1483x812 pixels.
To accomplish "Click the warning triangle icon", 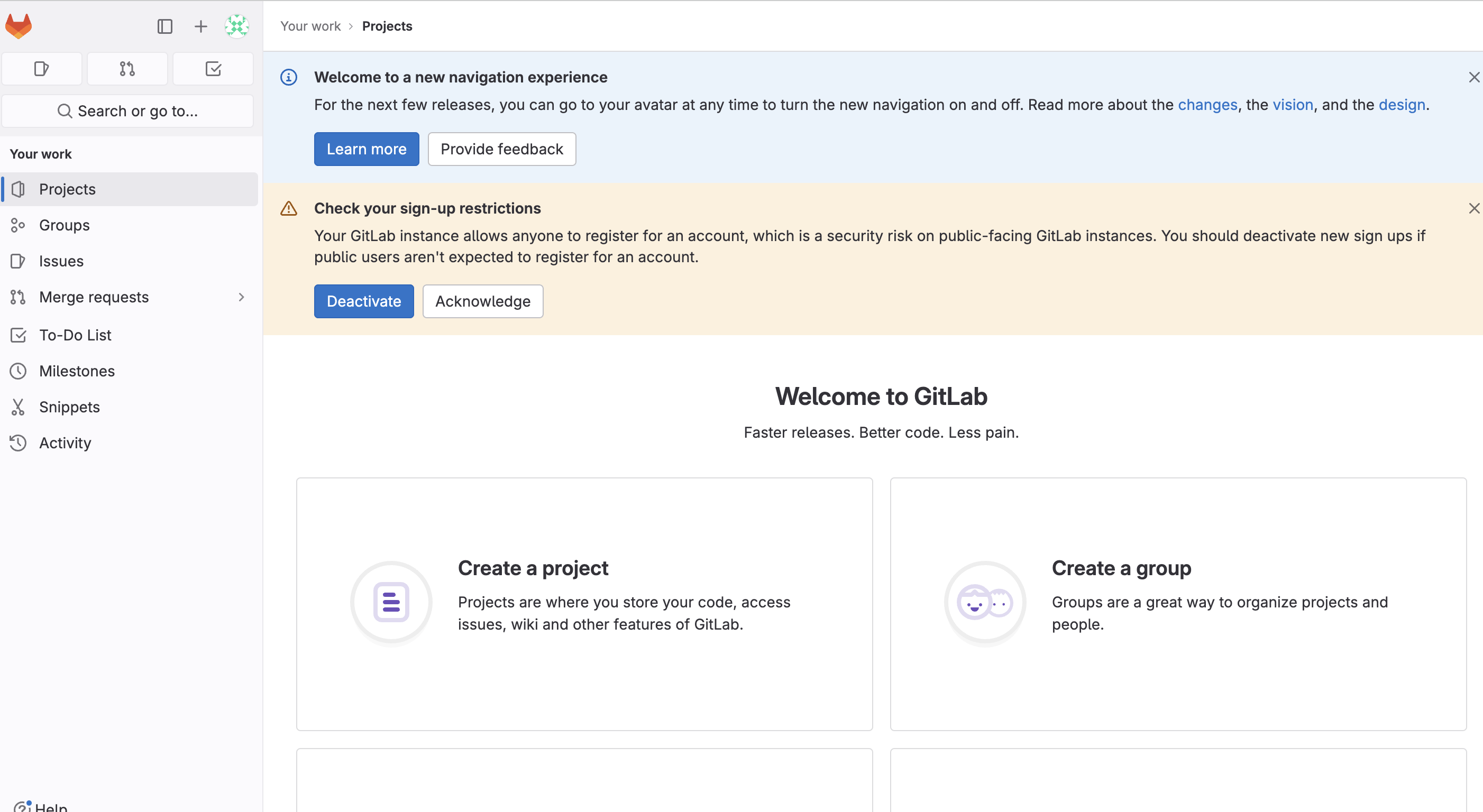I will [288, 208].
